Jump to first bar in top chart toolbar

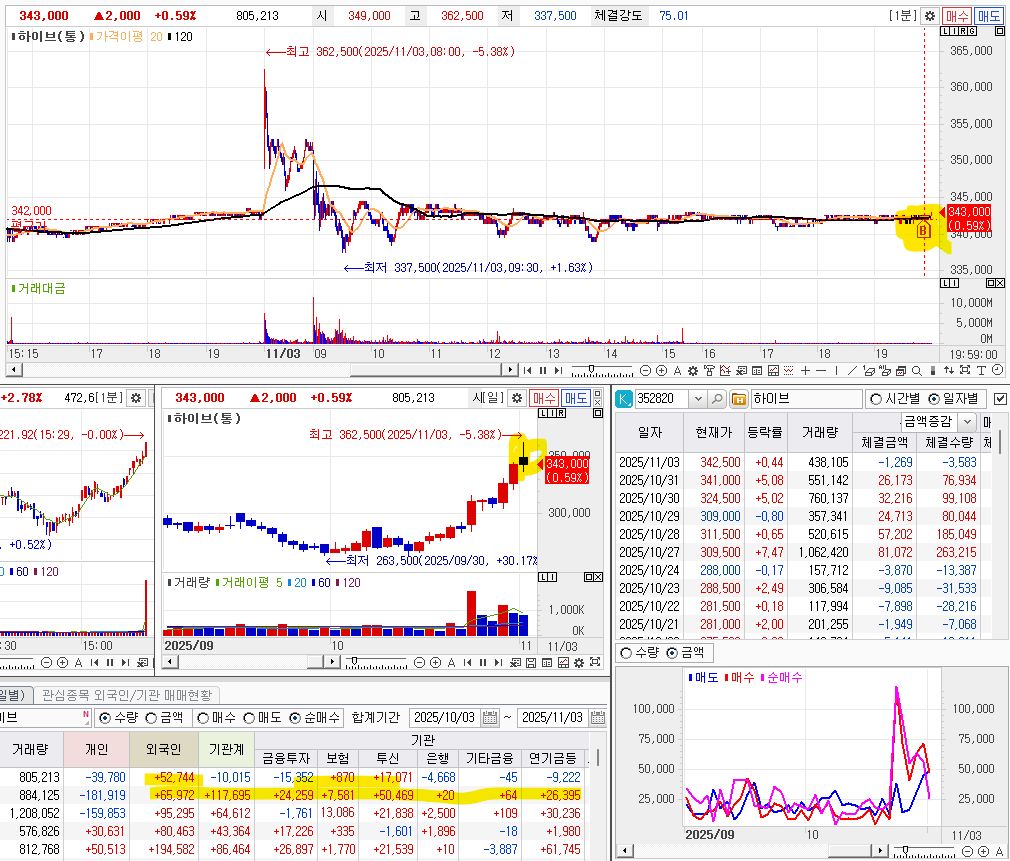click(528, 370)
